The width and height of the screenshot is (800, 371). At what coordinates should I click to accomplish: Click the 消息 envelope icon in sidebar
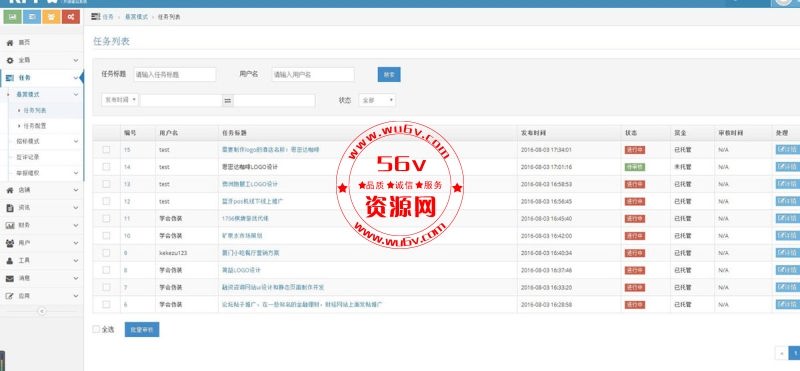point(10,278)
